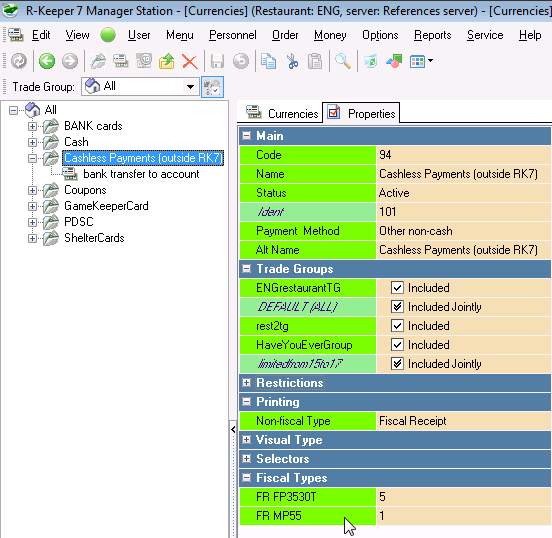552x538 pixels.
Task: Collapse the All root tree node
Action: [13, 111]
